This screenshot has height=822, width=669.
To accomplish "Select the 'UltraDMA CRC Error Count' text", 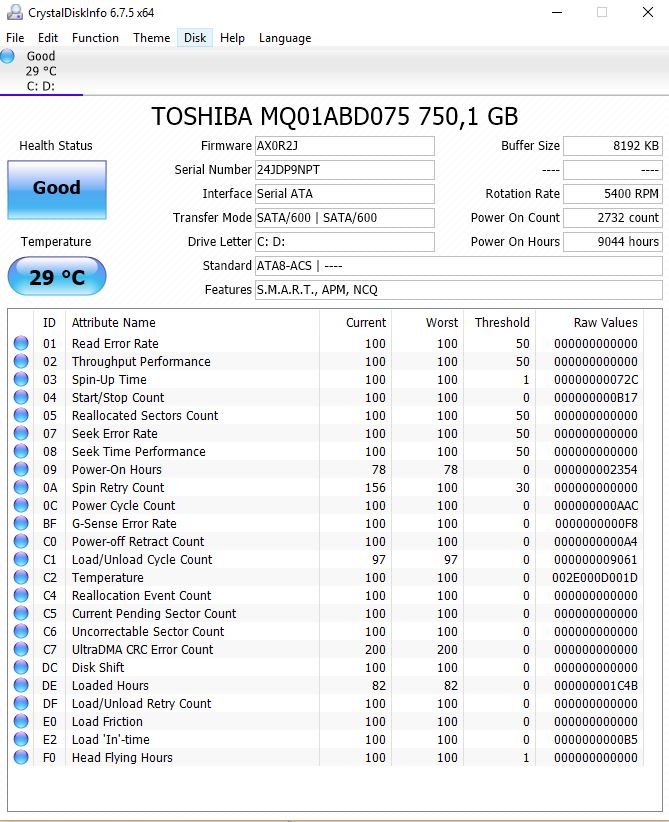I will (143, 650).
